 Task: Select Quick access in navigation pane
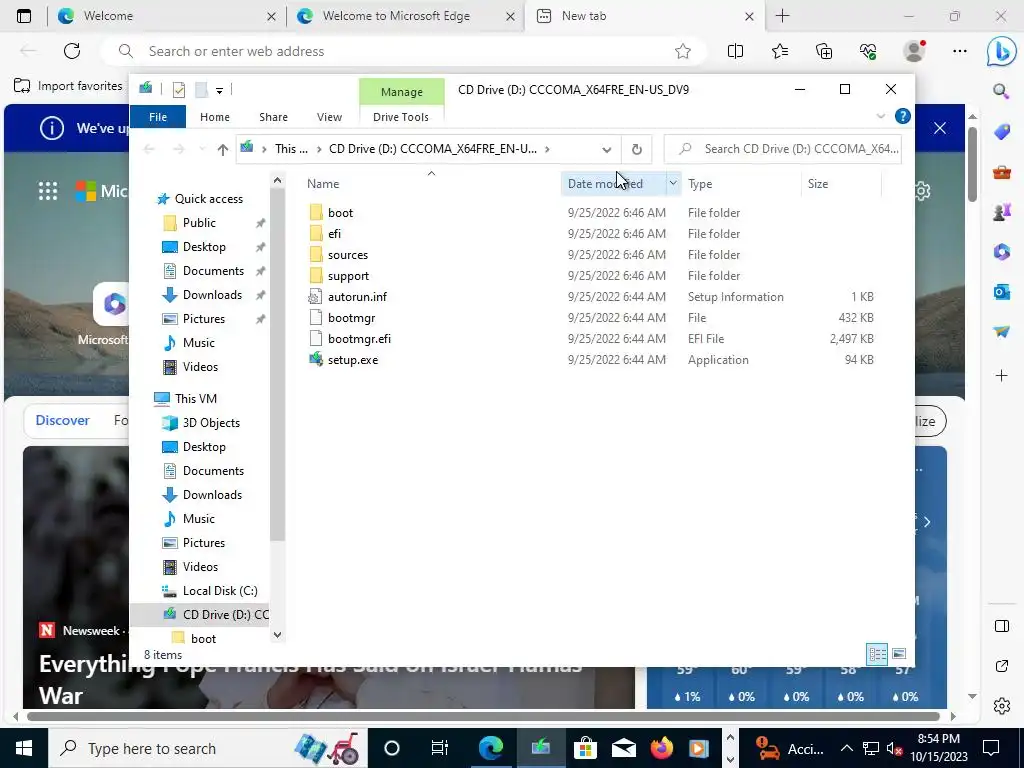208,199
